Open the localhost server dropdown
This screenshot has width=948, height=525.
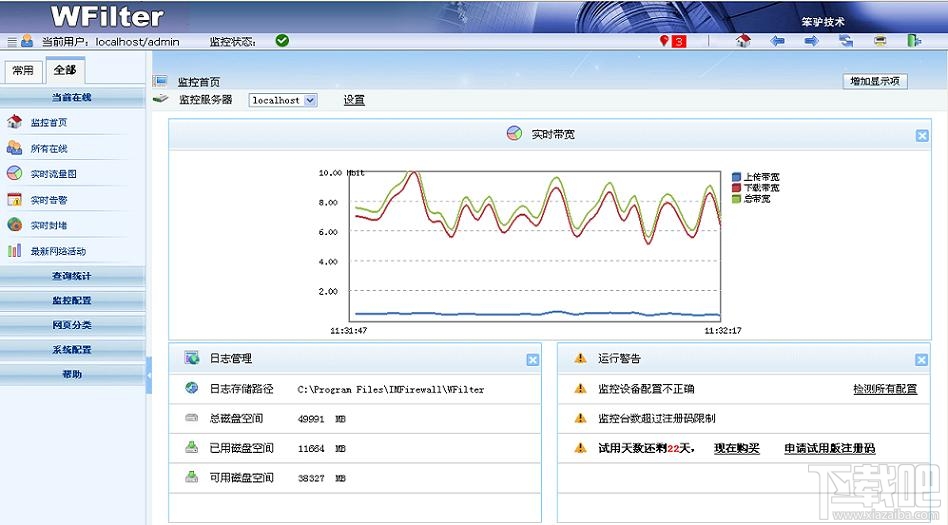282,100
